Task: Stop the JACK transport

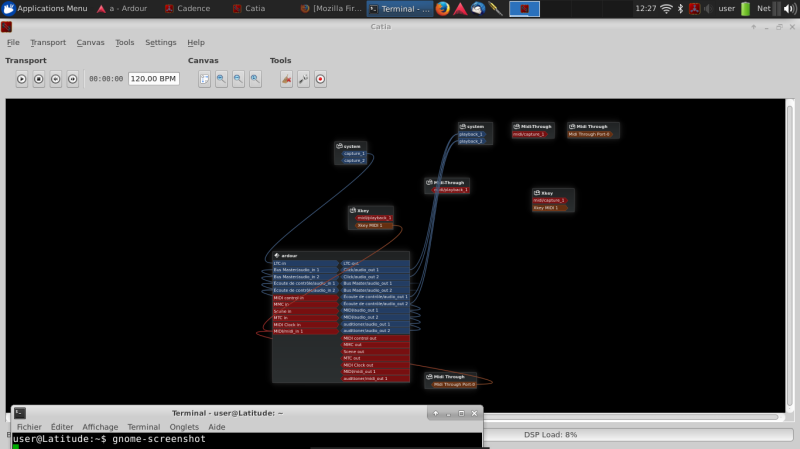Action: [x=39, y=79]
